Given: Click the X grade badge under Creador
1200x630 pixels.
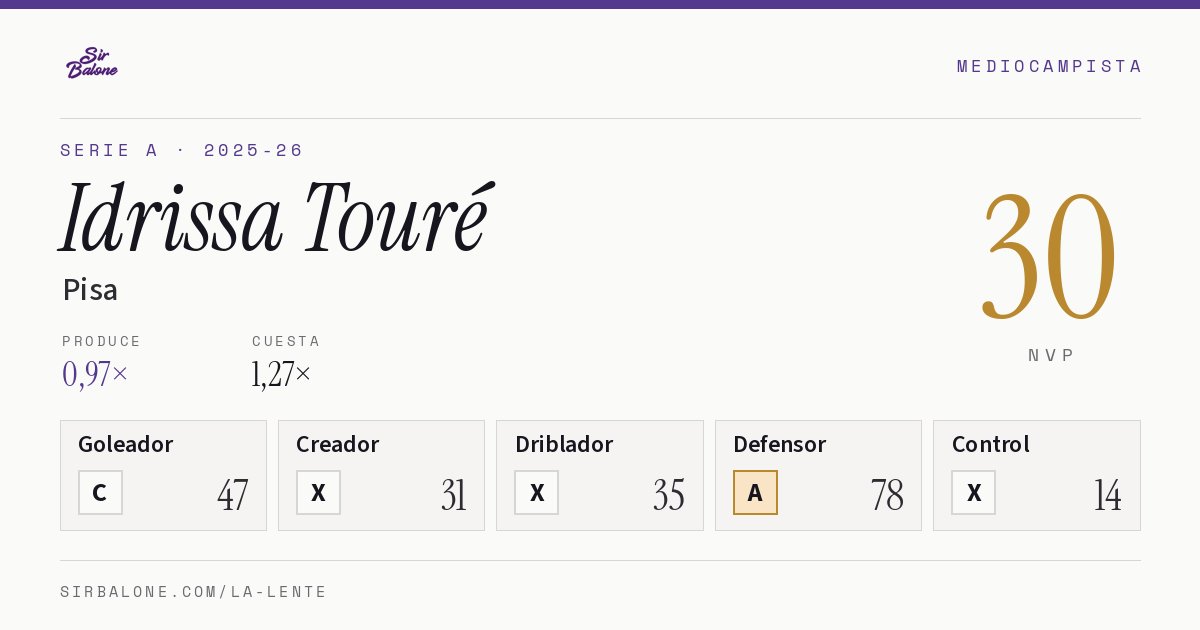Looking at the screenshot, I should pyautogui.click(x=318, y=493).
